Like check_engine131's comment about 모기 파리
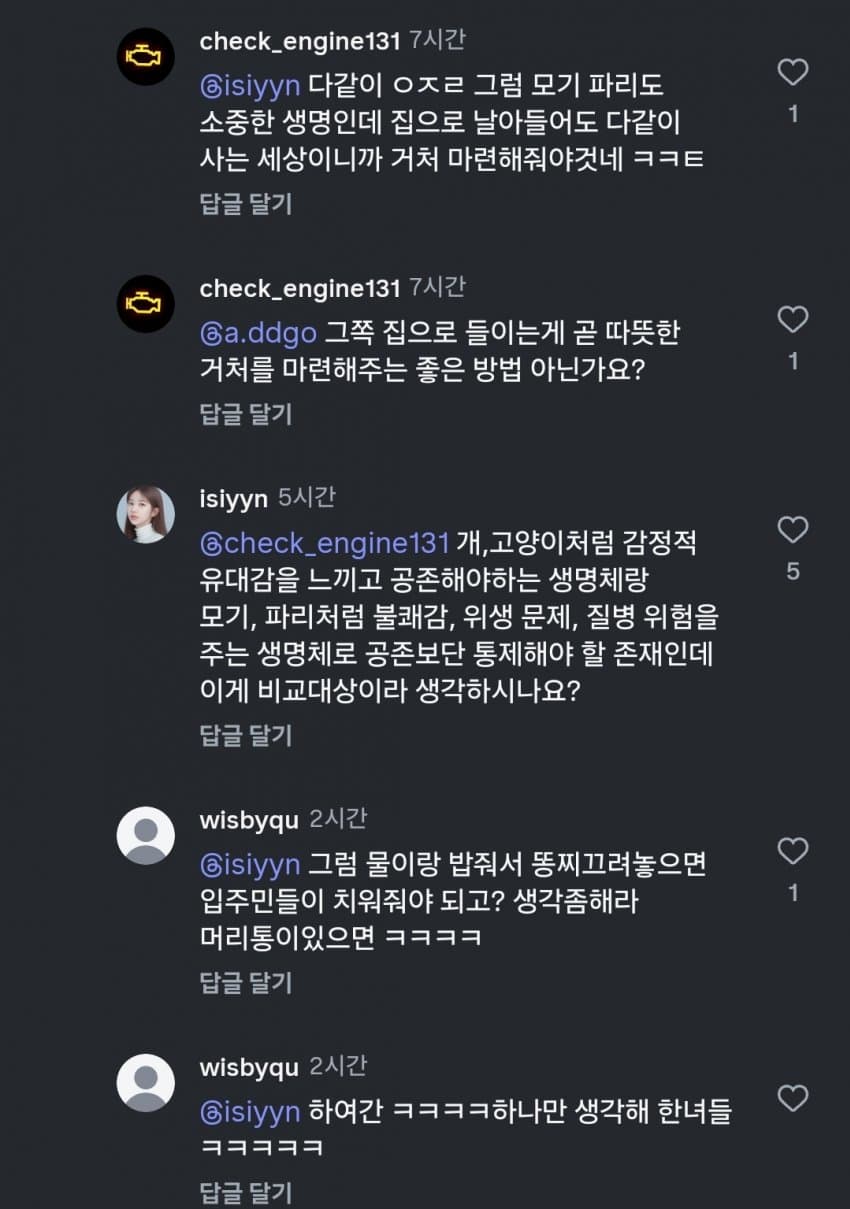This screenshot has height=1209, width=850. pos(793,72)
